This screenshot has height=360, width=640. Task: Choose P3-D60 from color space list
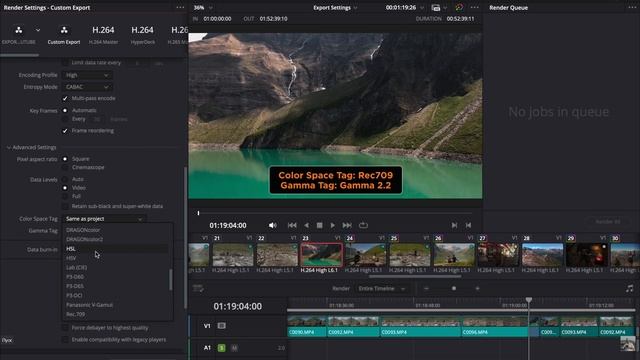point(116,277)
